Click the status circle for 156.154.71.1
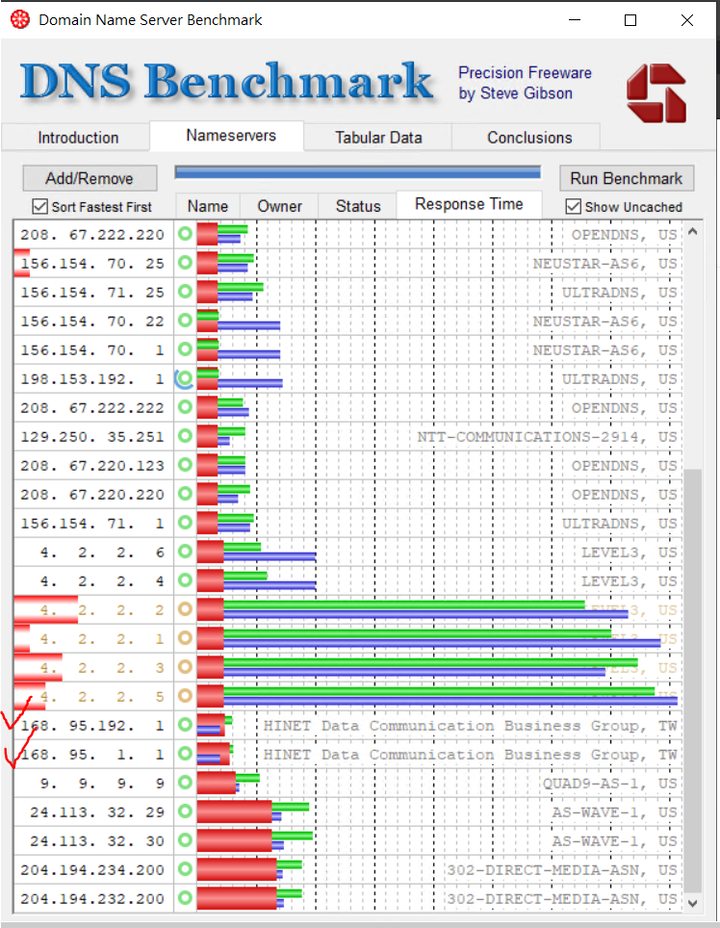The height and width of the screenshot is (928, 720). click(185, 523)
